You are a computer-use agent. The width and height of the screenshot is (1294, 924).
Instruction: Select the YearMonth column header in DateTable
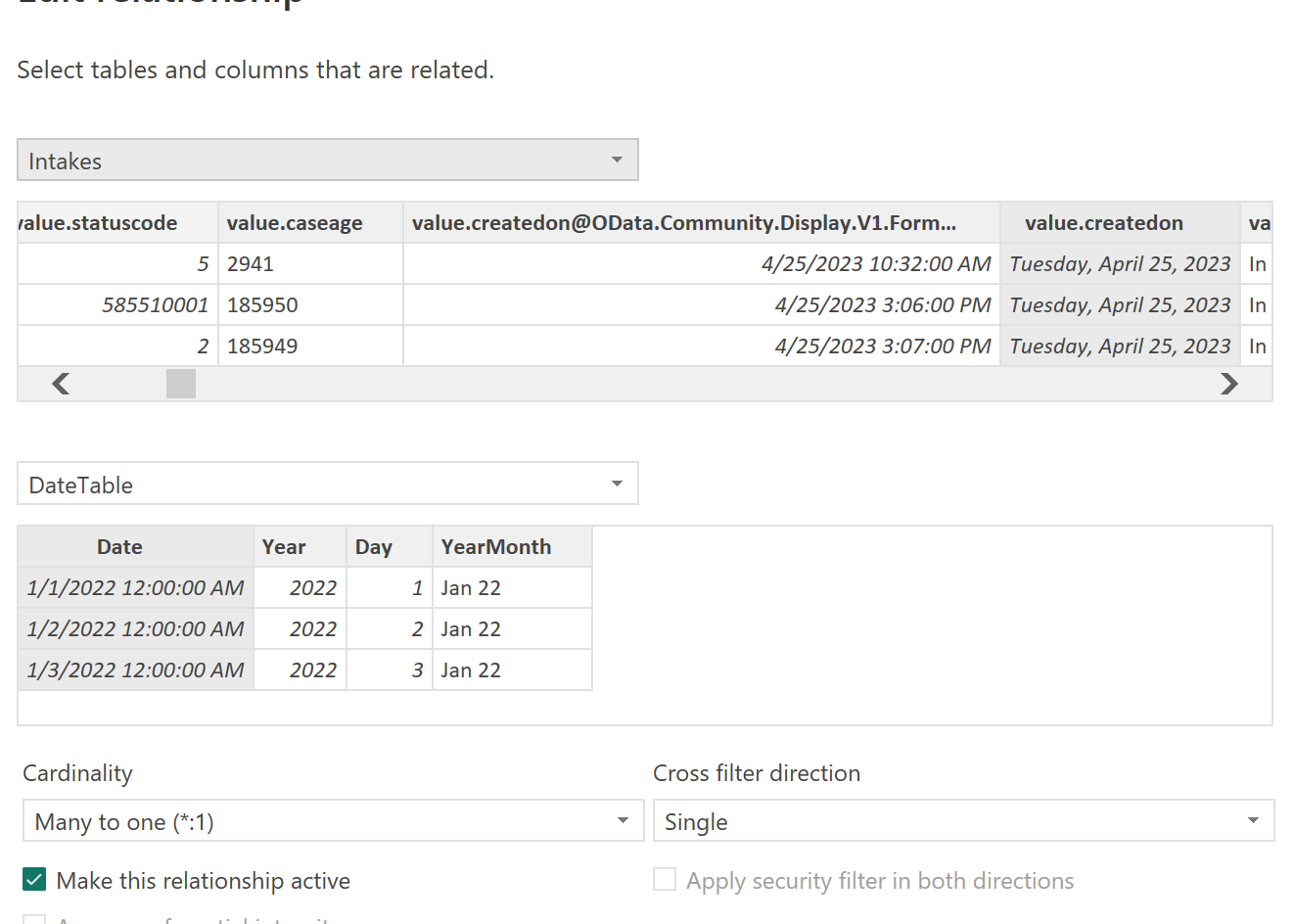(x=512, y=547)
